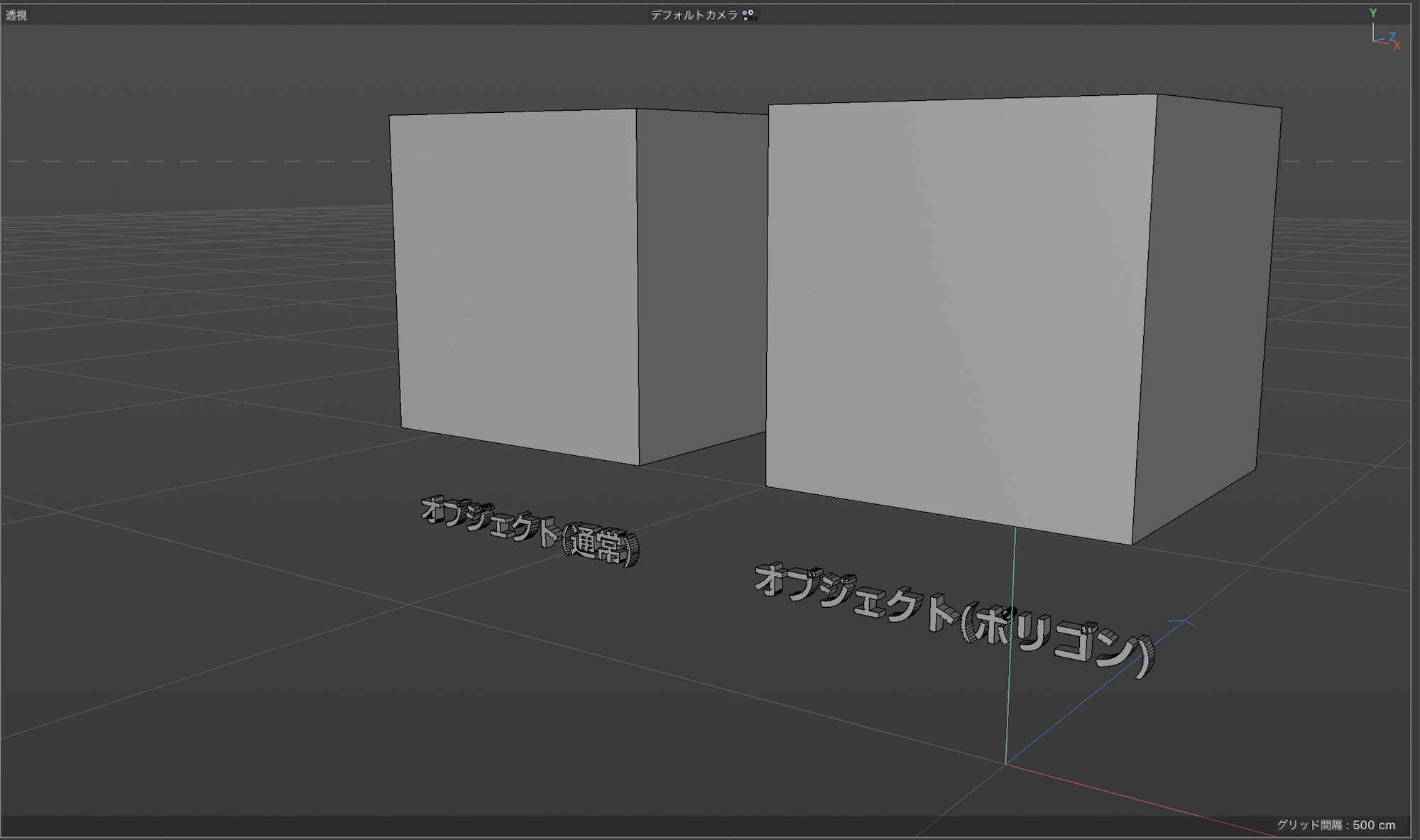Click the green Y letter in gizmo
This screenshot has width=1420, height=840.
[x=1373, y=13]
